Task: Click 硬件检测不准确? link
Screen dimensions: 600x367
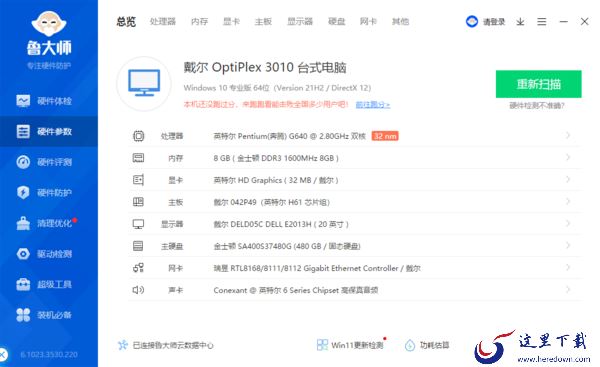Action: point(536,106)
